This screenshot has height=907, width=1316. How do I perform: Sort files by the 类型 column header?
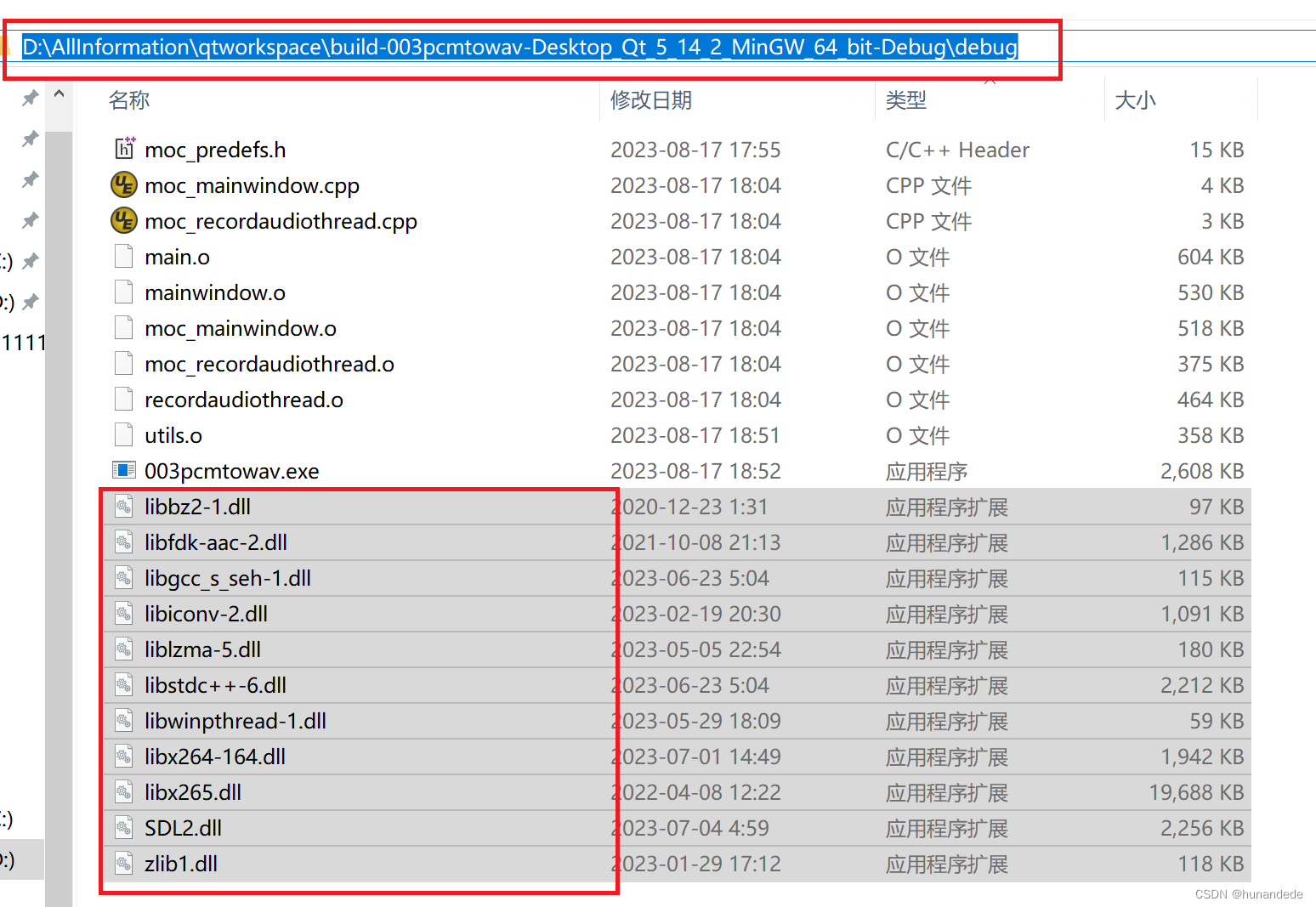pyautogui.click(x=906, y=100)
